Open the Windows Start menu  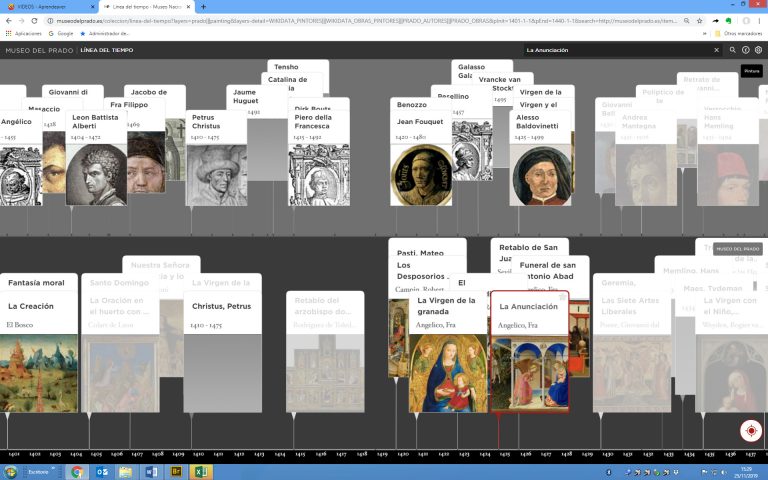coord(10,472)
